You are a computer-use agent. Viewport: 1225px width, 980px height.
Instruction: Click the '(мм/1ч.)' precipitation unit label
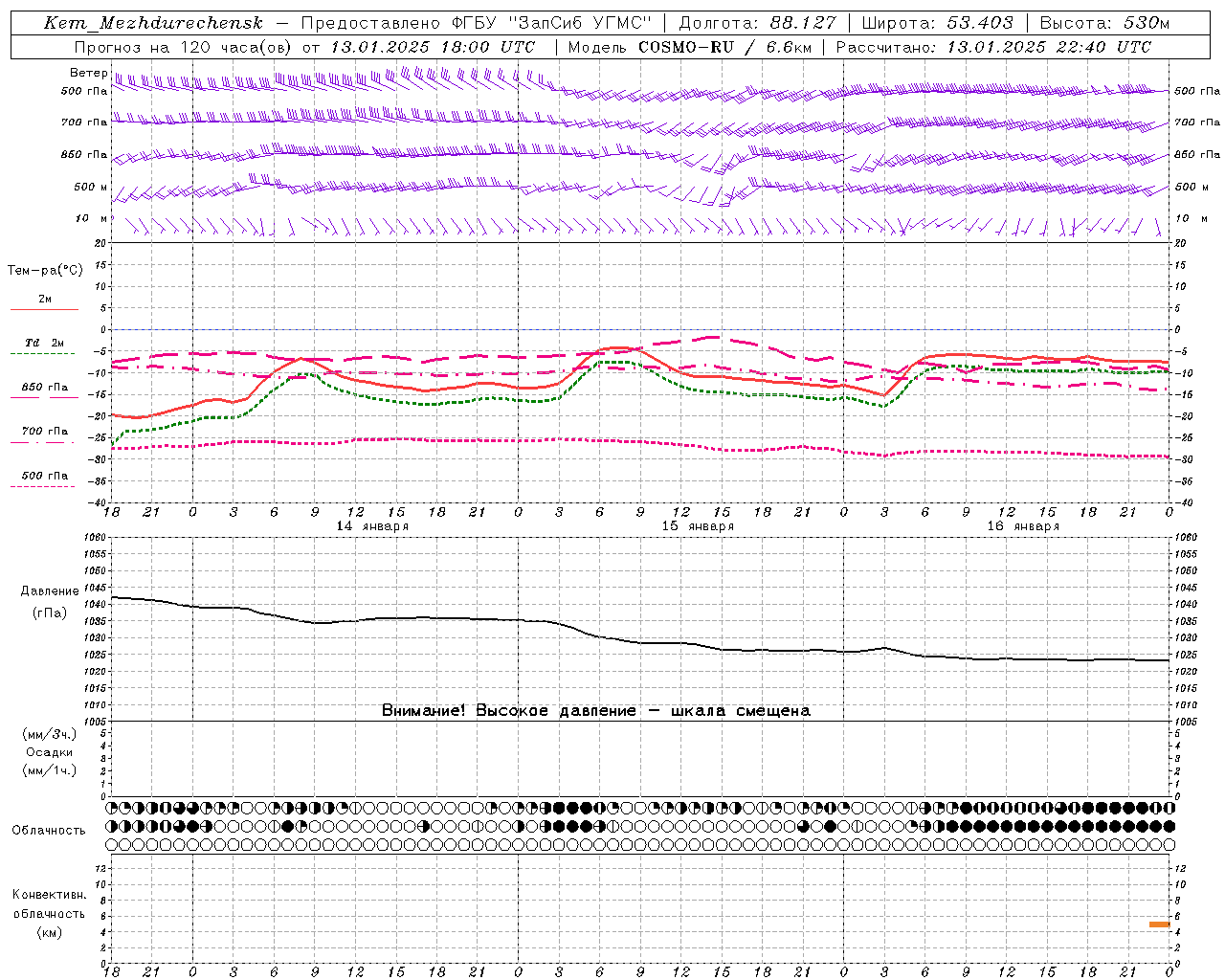[50, 770]
